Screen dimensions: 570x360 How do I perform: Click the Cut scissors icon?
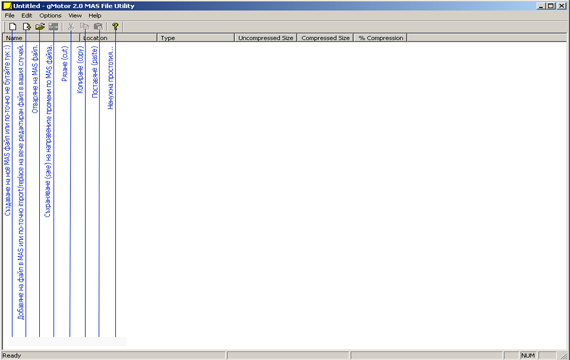[71, 27]
